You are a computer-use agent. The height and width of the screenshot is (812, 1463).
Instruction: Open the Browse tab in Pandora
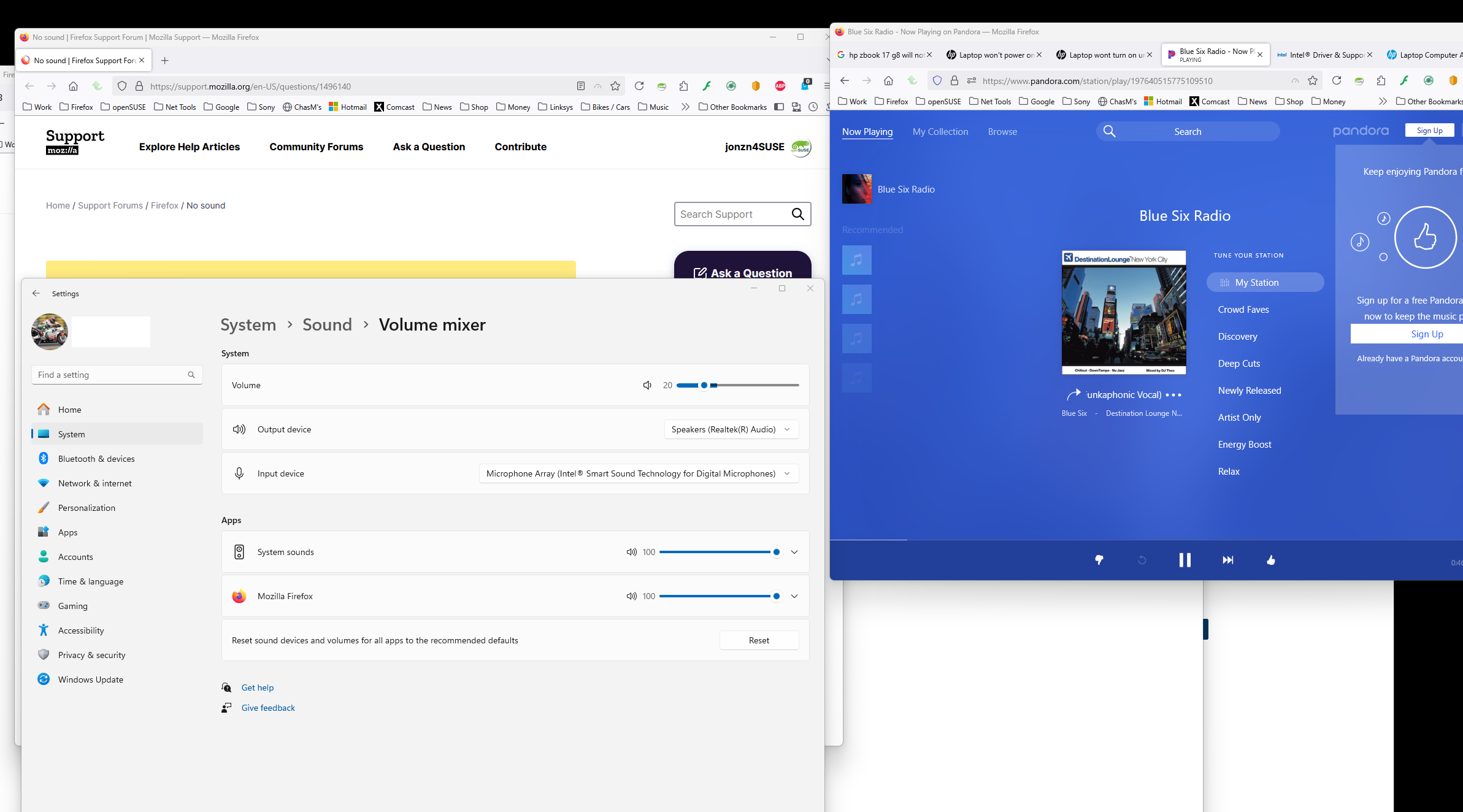[1002, 132]
